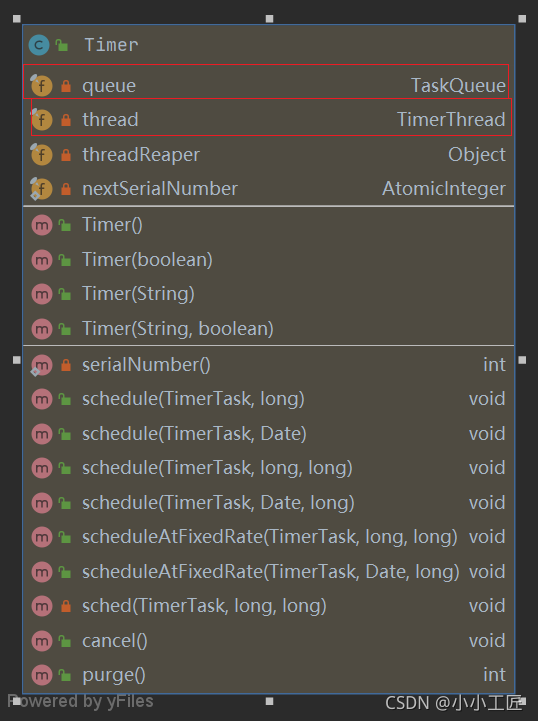The image size is (538, 721).
Task: Click the method icon for Timer() constructor
Action: 42,225
